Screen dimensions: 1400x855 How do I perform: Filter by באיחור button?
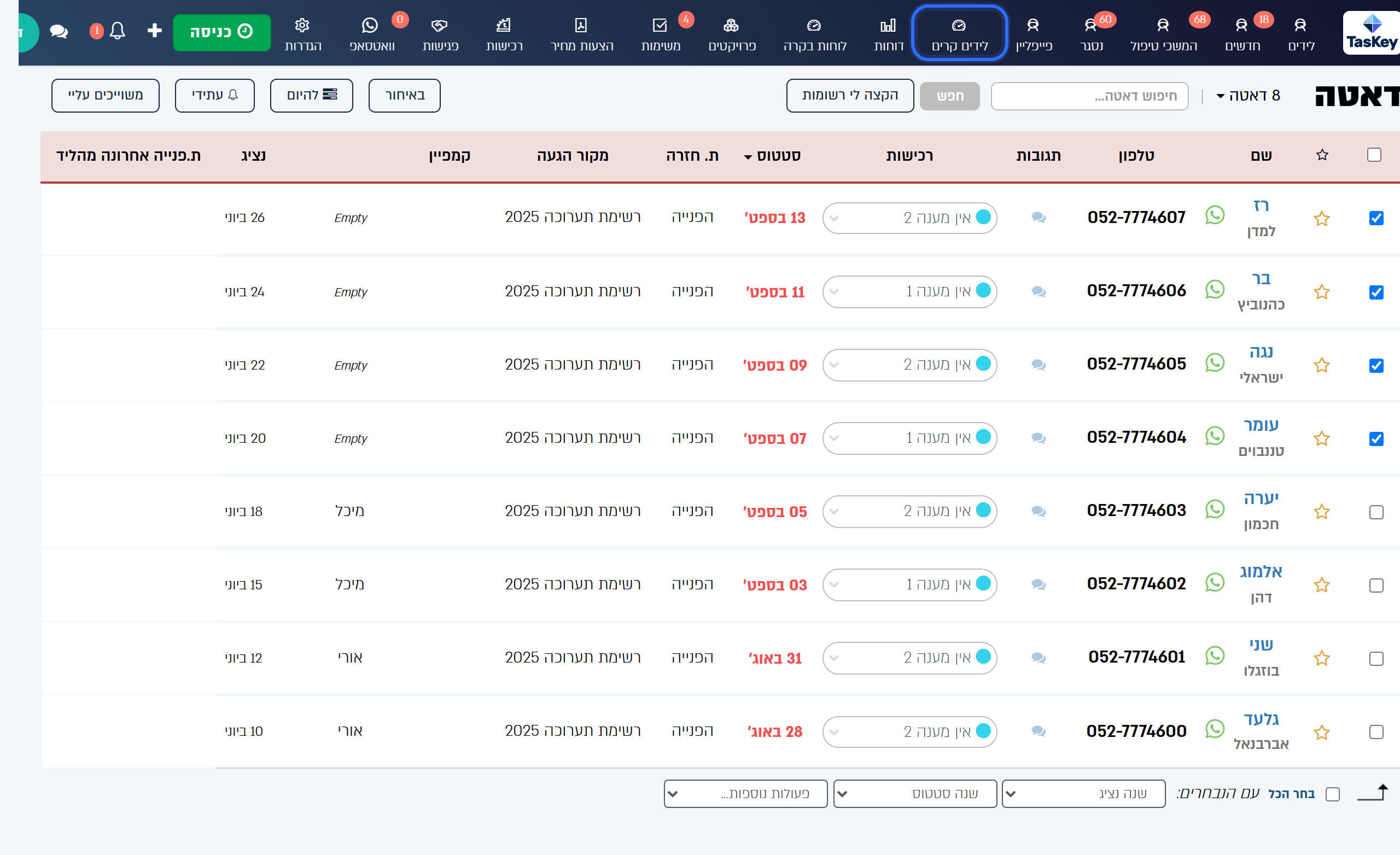[x=404, y=96]
